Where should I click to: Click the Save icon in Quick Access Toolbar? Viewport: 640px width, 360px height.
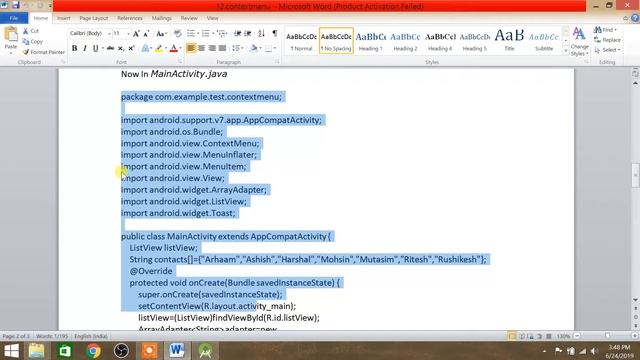click(16, 5)
